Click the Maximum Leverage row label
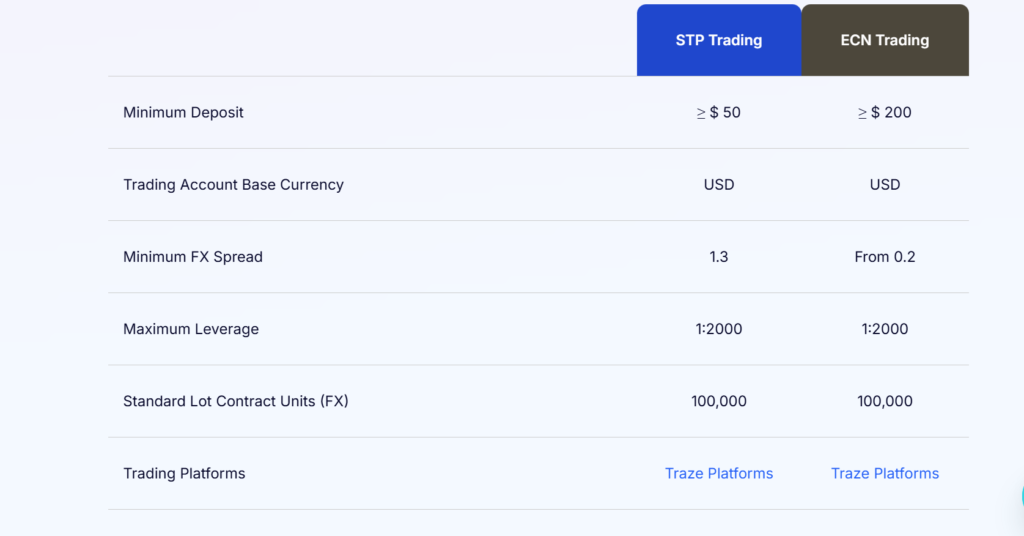Image resolution: width=1024 pixels, height=536 pixels. tap(191, 329)
